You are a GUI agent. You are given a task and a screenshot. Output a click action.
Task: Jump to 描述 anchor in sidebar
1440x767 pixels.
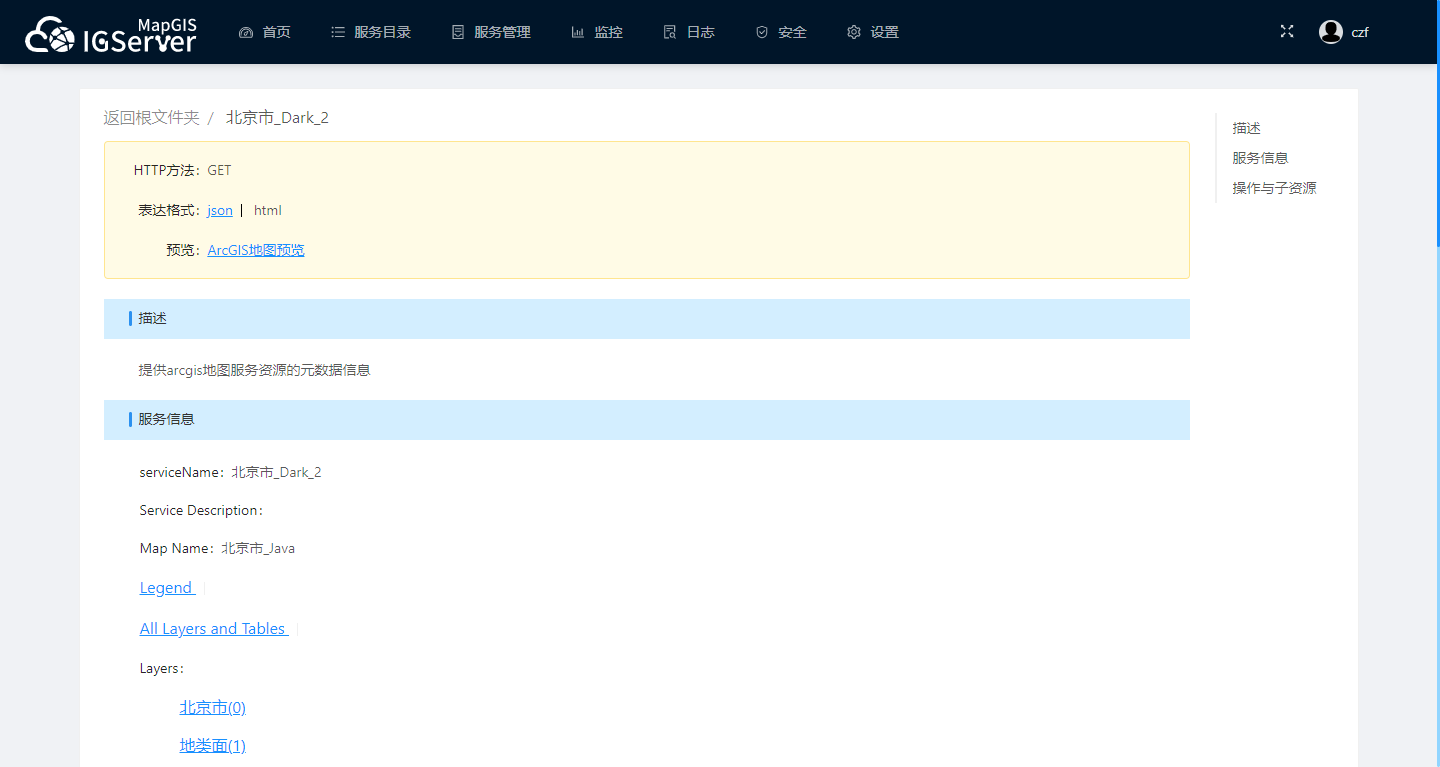pyautogui.click(x=1247, y=128)
